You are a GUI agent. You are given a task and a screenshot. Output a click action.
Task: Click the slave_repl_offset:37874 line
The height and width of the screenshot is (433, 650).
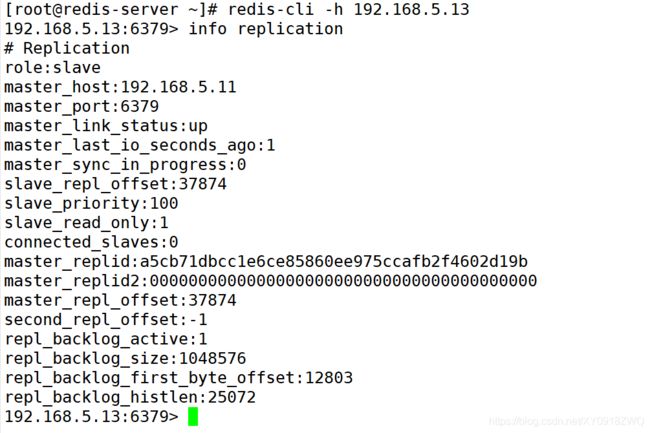[x=115, y=184]
